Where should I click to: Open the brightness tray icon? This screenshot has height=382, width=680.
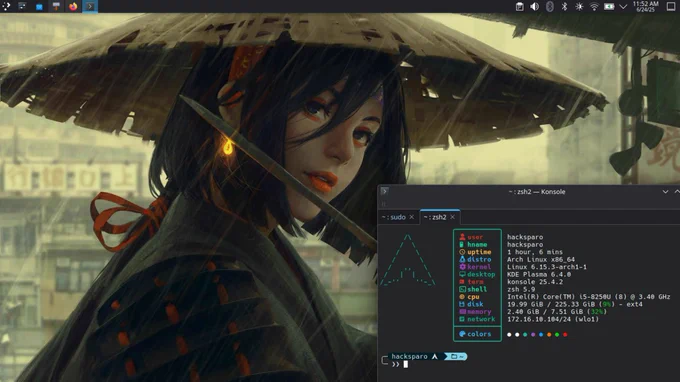(x=579, y=7)
